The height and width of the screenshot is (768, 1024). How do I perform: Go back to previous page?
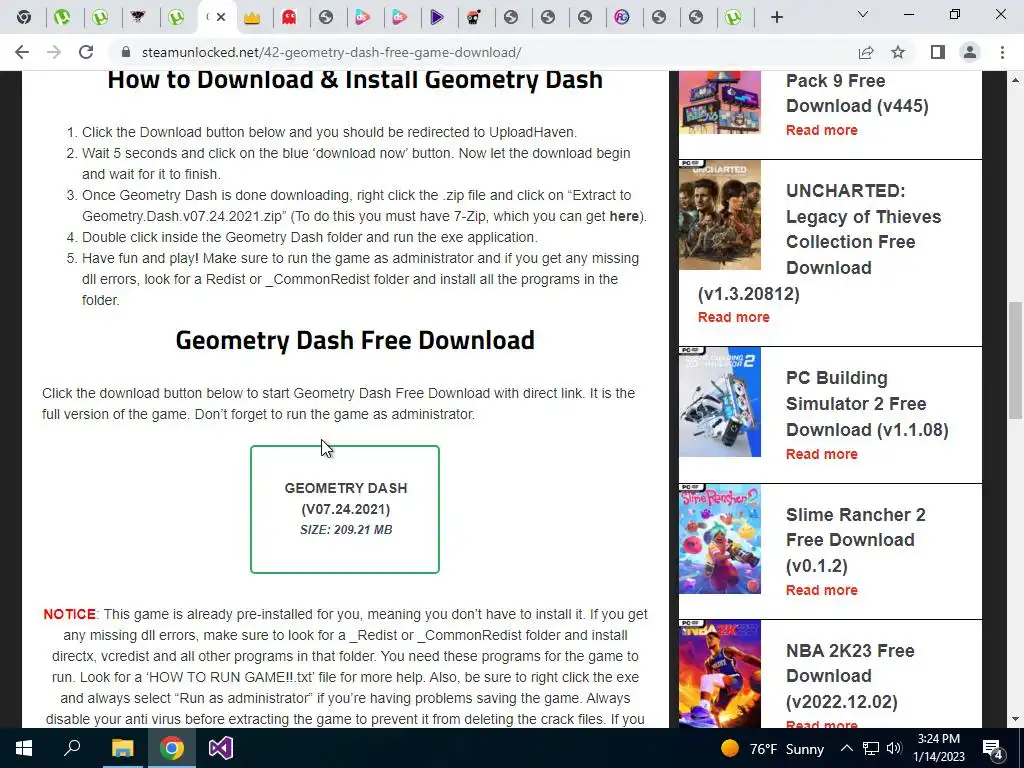pyautogui.click(x=22, y=52)
